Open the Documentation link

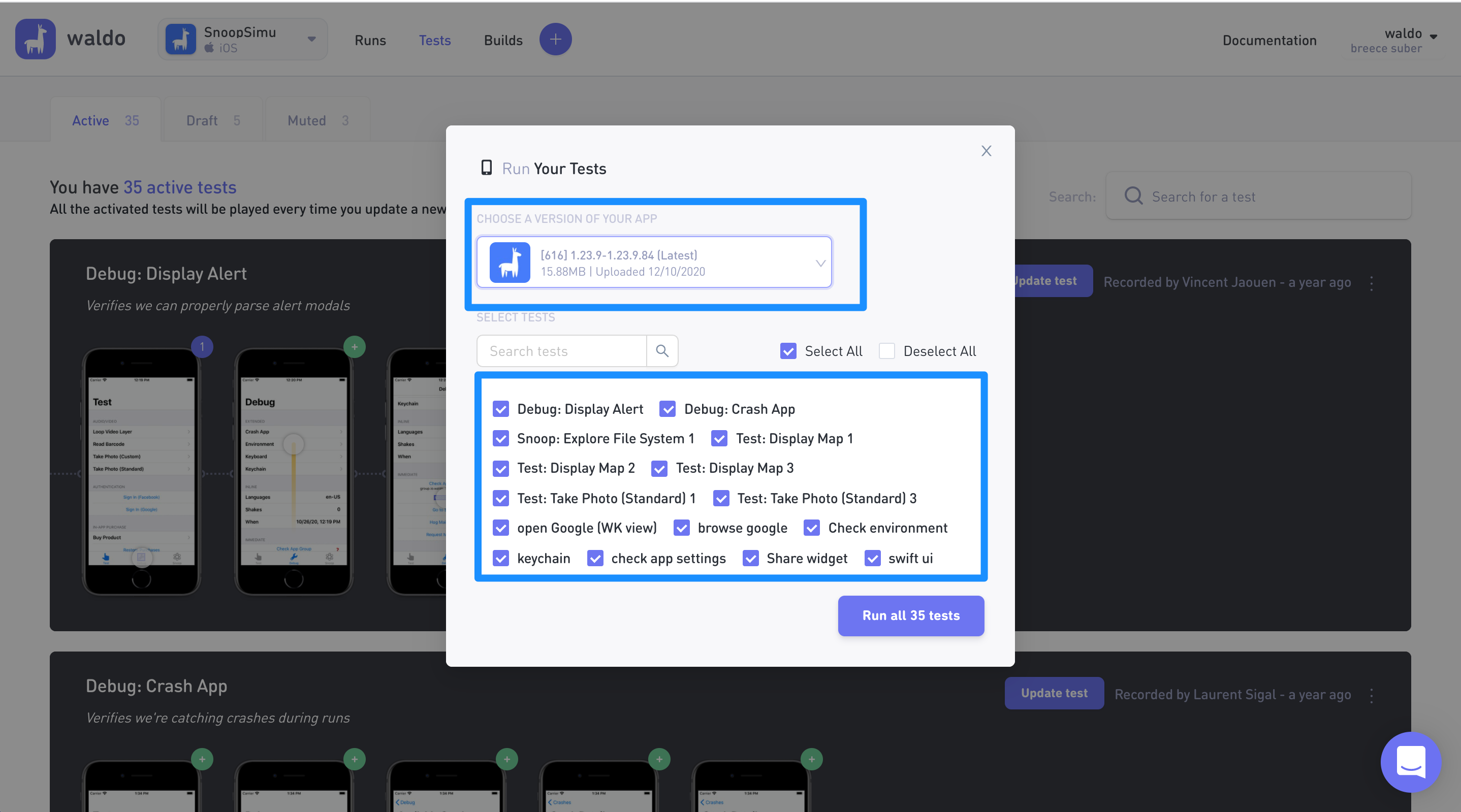(x=1269, y=40)
